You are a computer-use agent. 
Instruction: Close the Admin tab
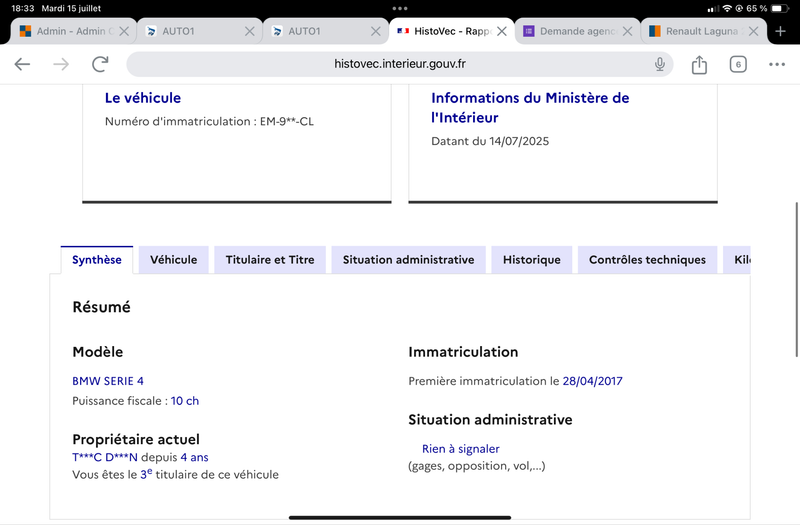(124, 31)
